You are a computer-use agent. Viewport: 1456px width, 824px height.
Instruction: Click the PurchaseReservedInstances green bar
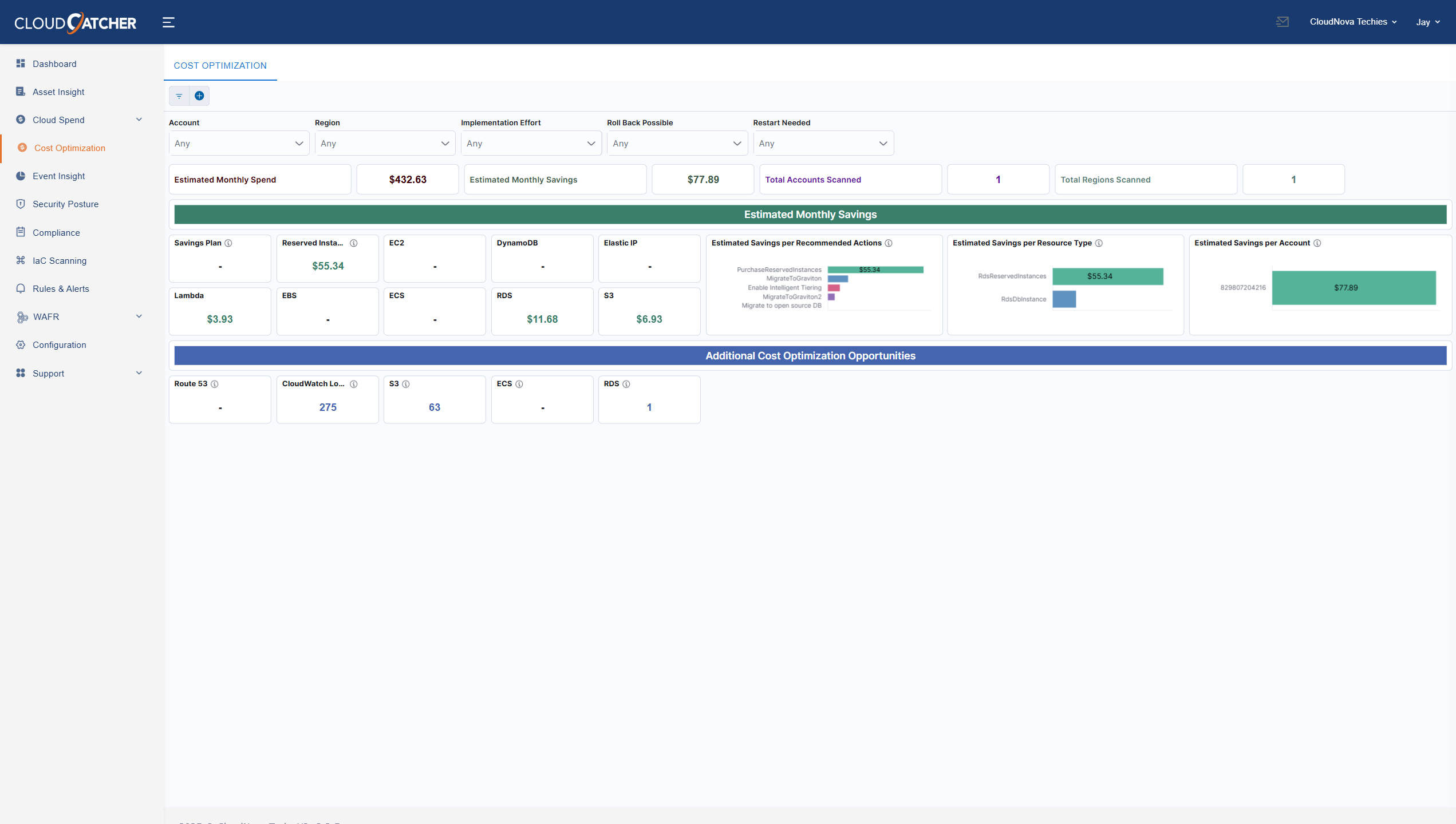(x=875, y=270)
